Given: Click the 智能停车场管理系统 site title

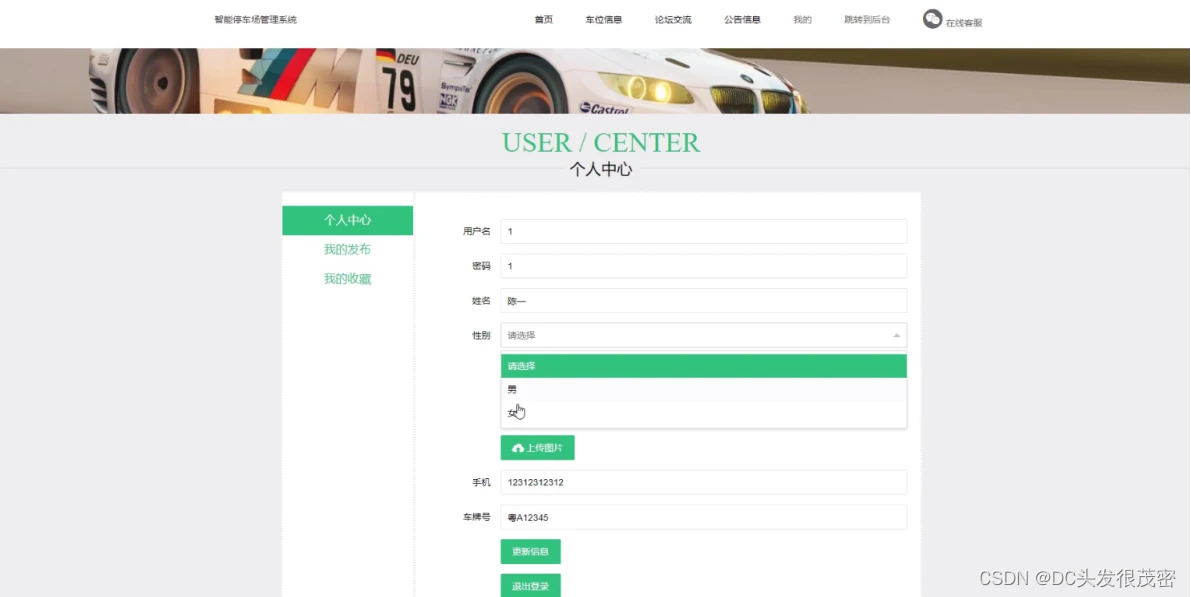Looking at the screenshot, I should tap(255, 20).
